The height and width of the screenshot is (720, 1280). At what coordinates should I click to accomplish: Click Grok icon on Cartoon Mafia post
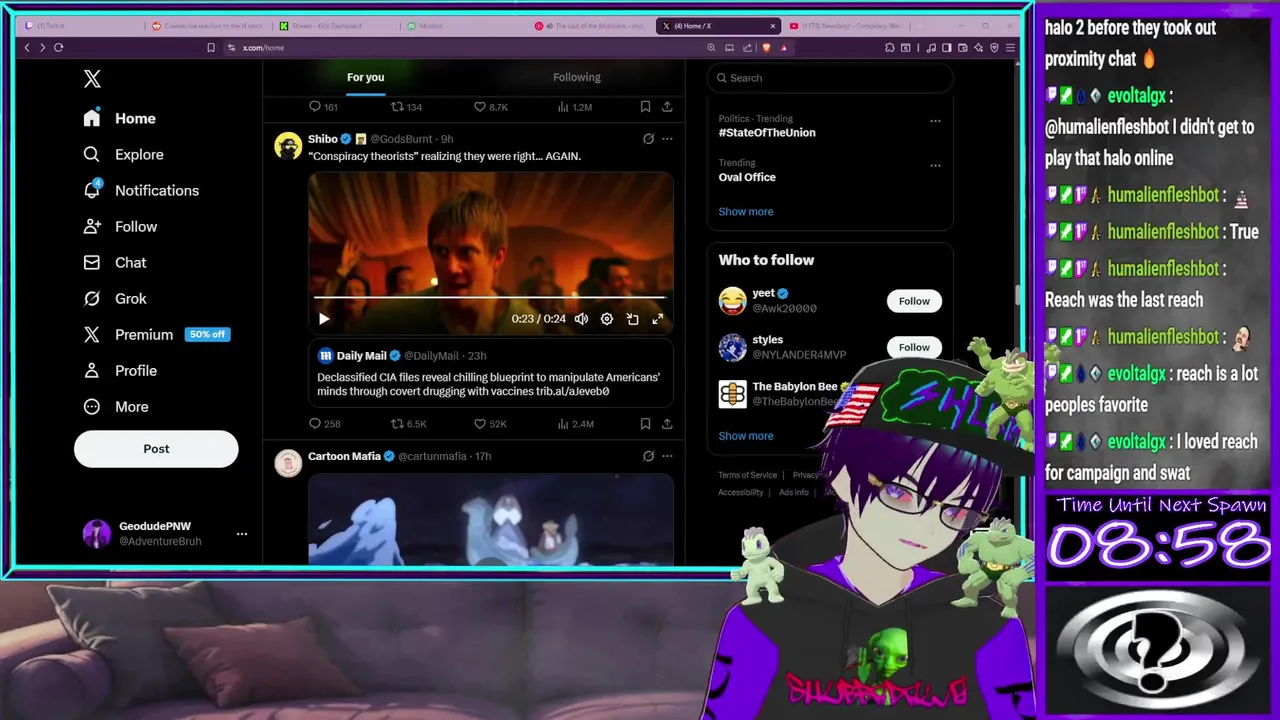click(648, 456)
